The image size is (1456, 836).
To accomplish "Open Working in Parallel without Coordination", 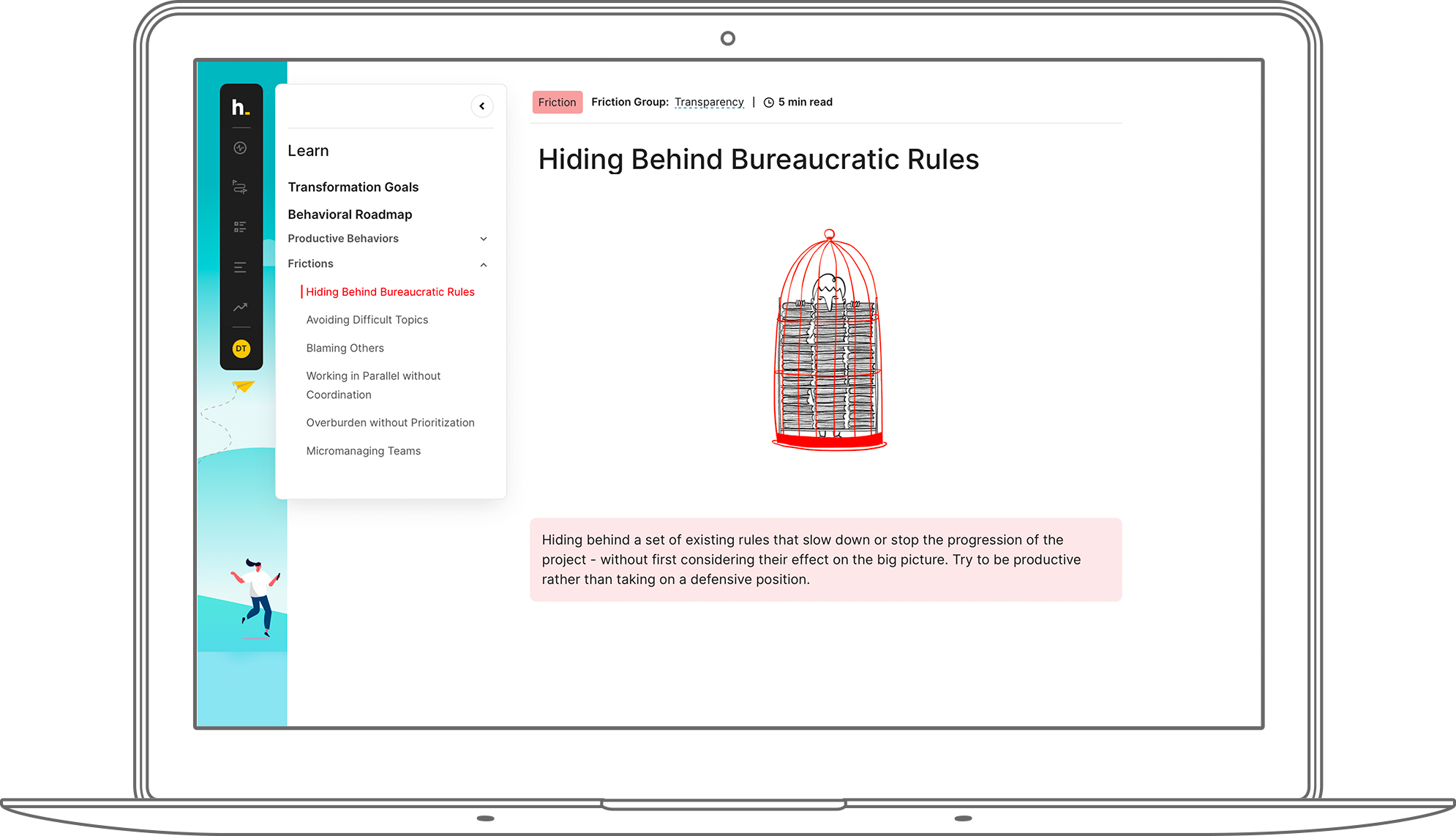I will pos(372,385).
